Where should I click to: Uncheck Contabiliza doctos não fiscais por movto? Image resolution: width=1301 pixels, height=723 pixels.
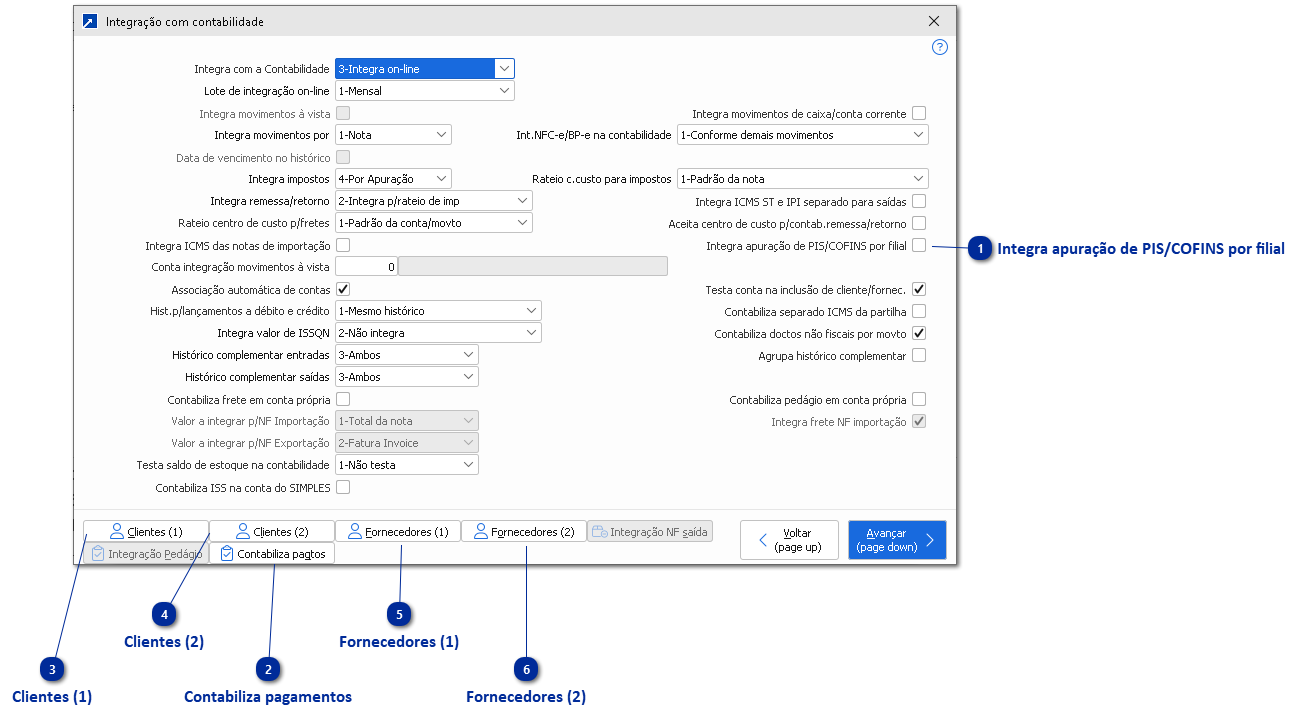pyautogui.click(x=919, y=333)
